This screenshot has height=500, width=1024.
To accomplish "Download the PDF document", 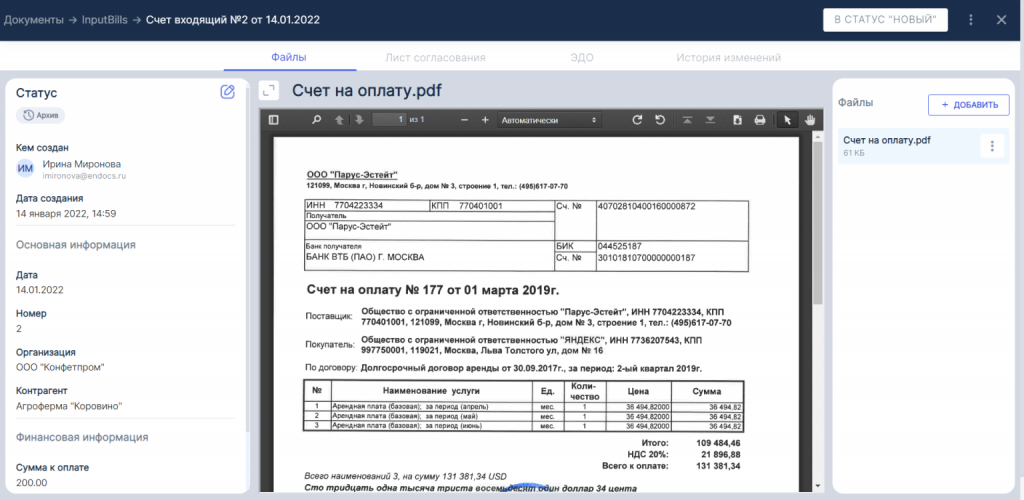I will pos(738,120).
